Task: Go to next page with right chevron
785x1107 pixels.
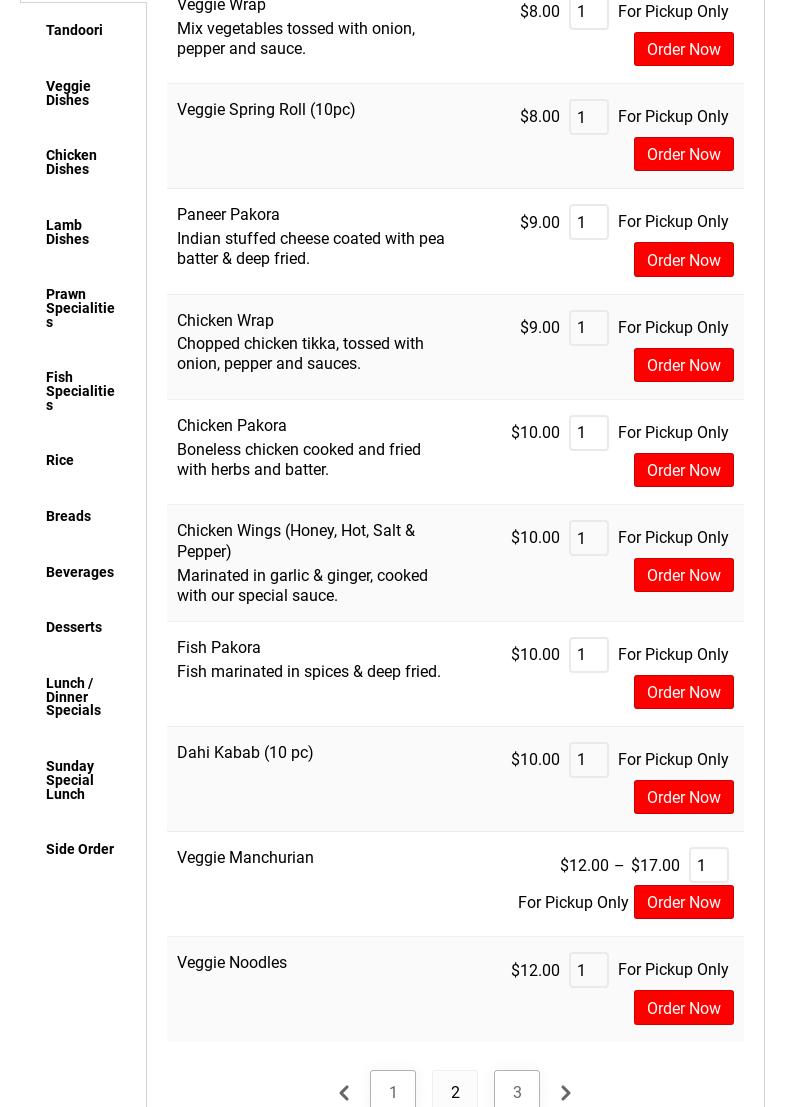Action: tap(566, 1093)
